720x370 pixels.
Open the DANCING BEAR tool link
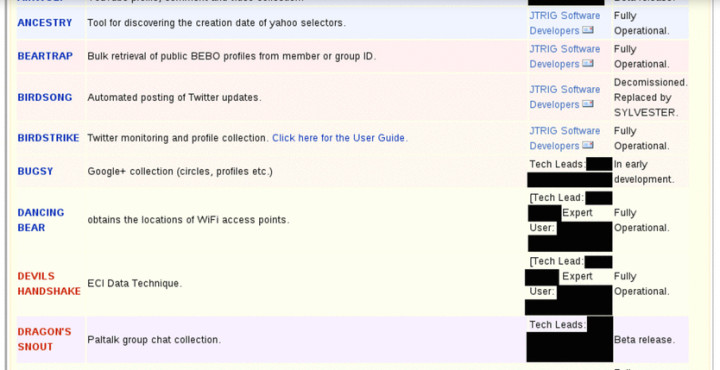pos(40,220)
